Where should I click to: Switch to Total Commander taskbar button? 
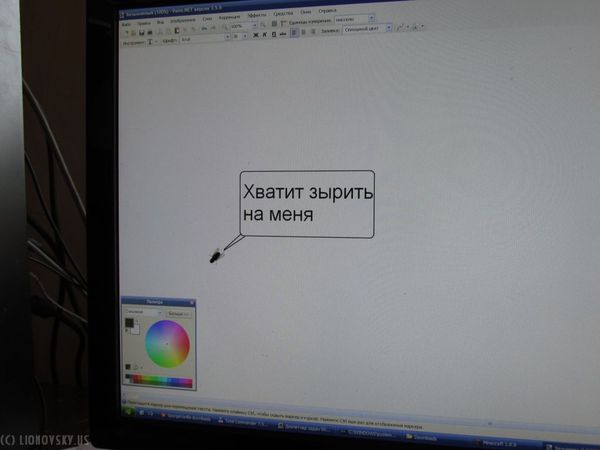(241, 422)
